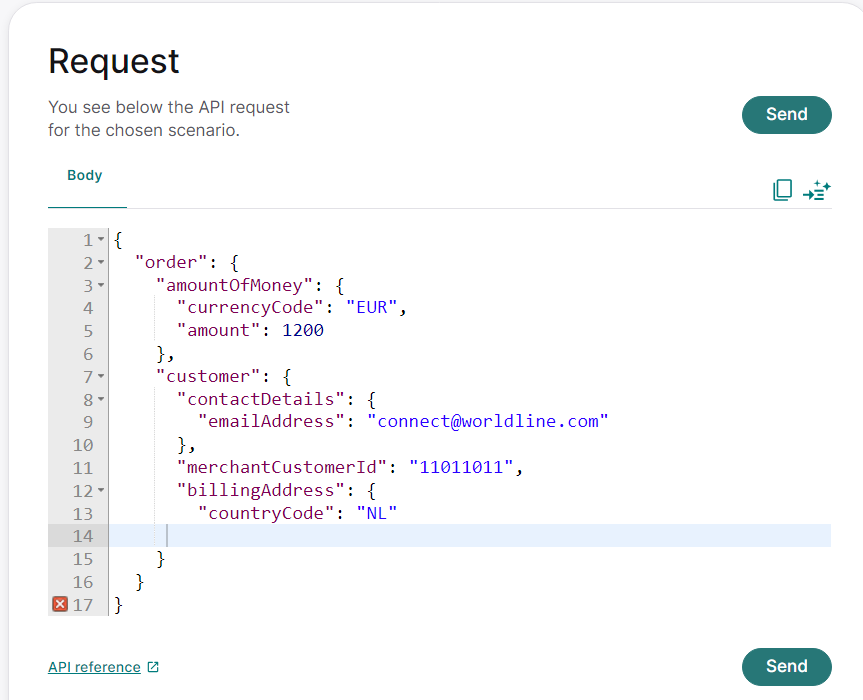Click the "amount" key on line 5
The height and width of the screenshot is (700, 863).
pyautogui.click(x=219, y=330)
